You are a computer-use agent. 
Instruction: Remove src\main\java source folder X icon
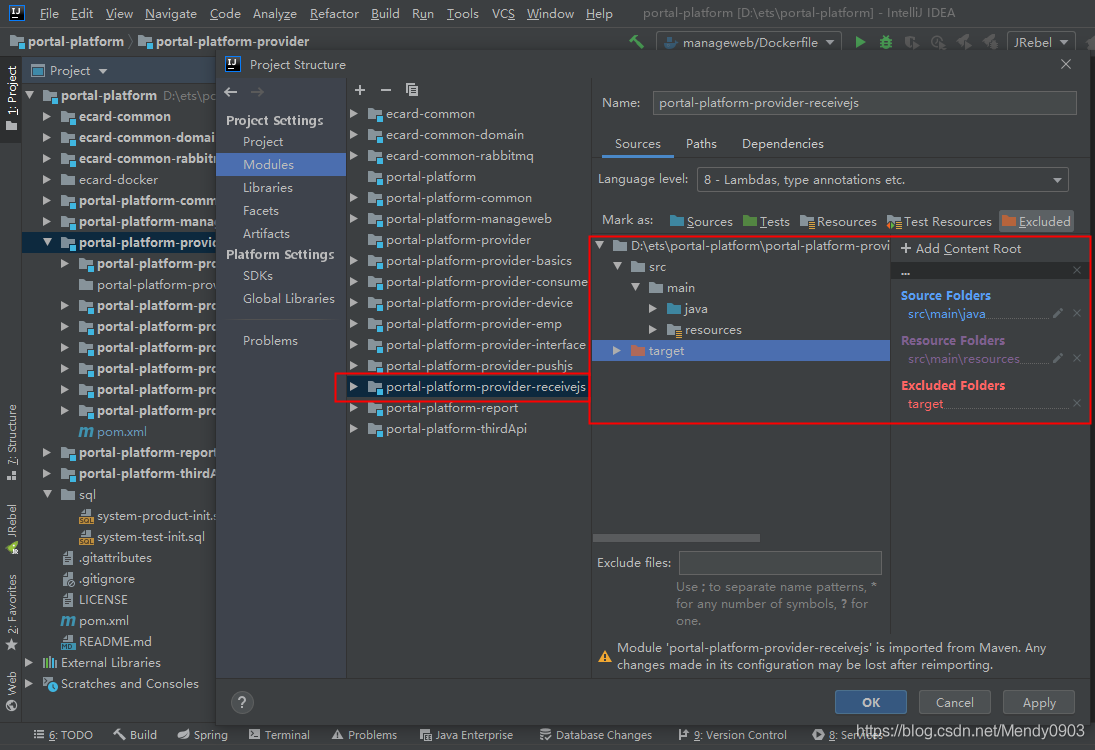click(1077, 314)
